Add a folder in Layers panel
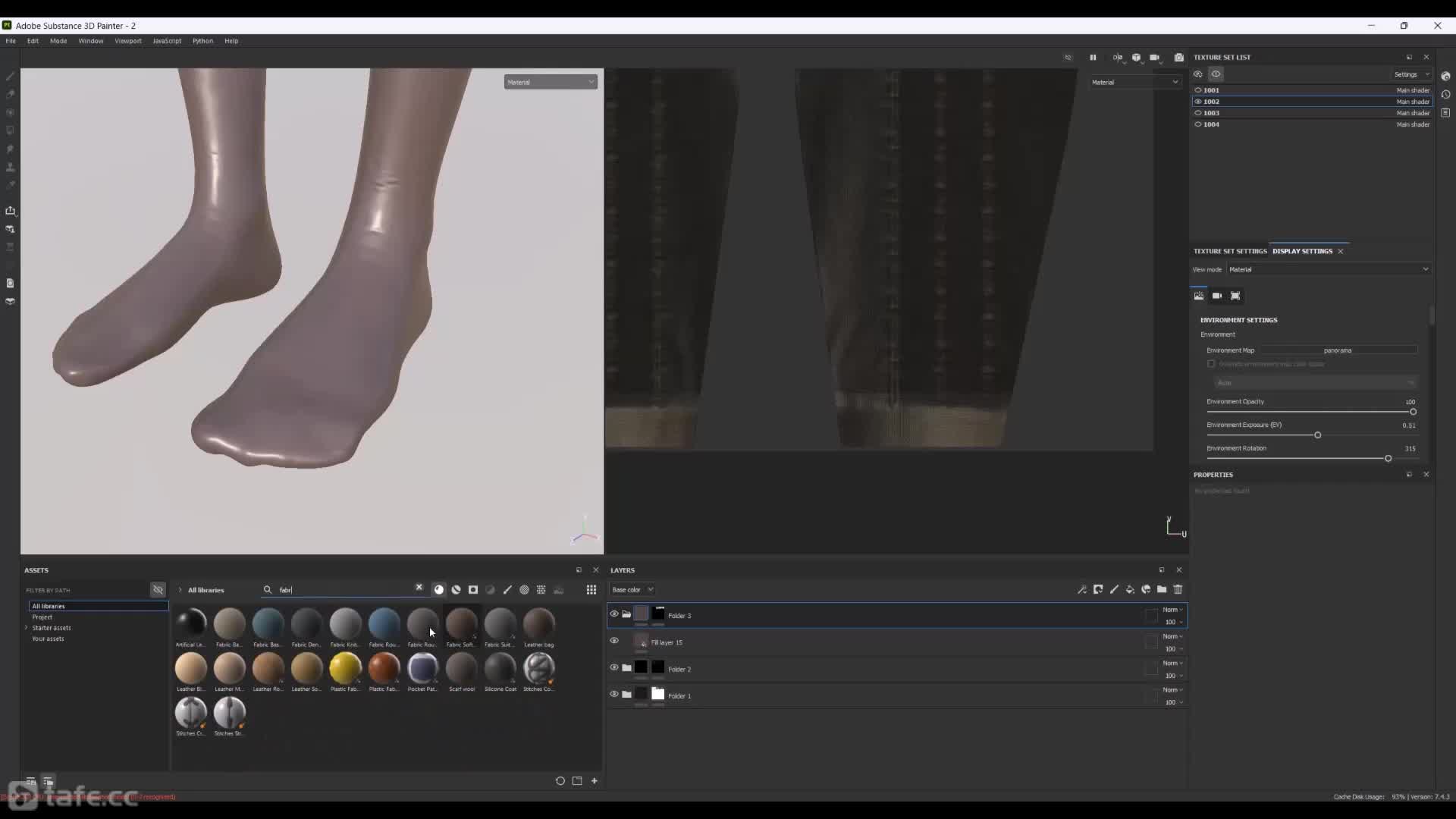The width and height of the screenshot is (1456, 819). tap(1162, 589)
